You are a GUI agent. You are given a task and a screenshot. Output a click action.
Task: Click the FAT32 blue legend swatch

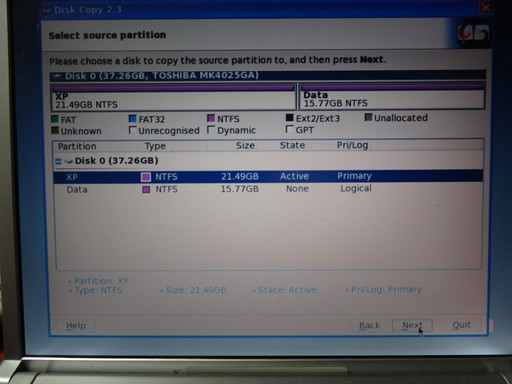pyautogui.click(x=132, y=119)
